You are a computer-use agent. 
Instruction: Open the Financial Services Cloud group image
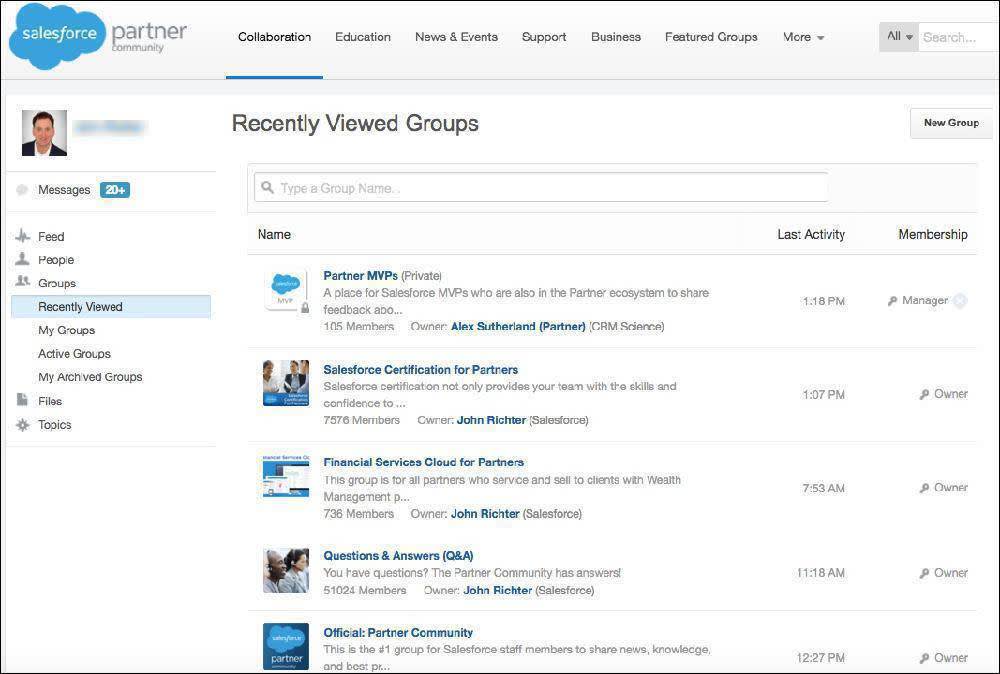coord(286,476)
